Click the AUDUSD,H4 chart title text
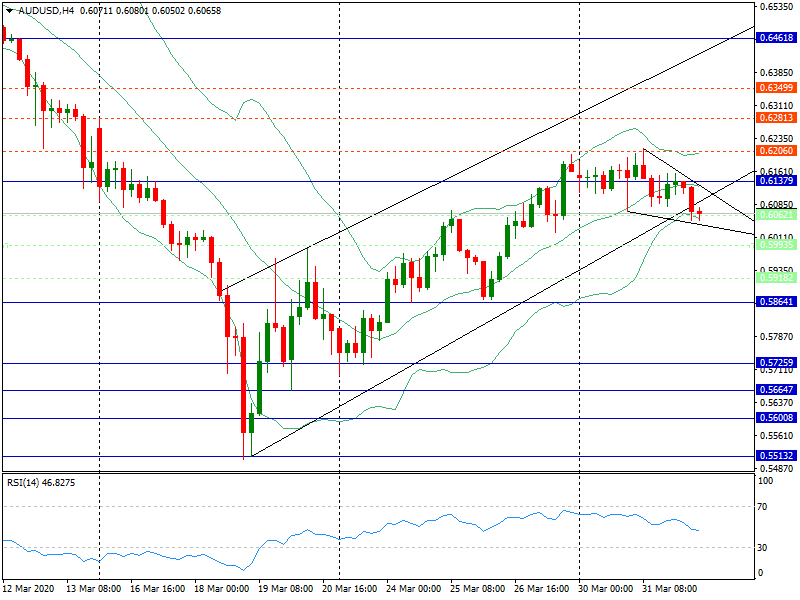Viewport: 800px width, 600px height. click(46, 11)
